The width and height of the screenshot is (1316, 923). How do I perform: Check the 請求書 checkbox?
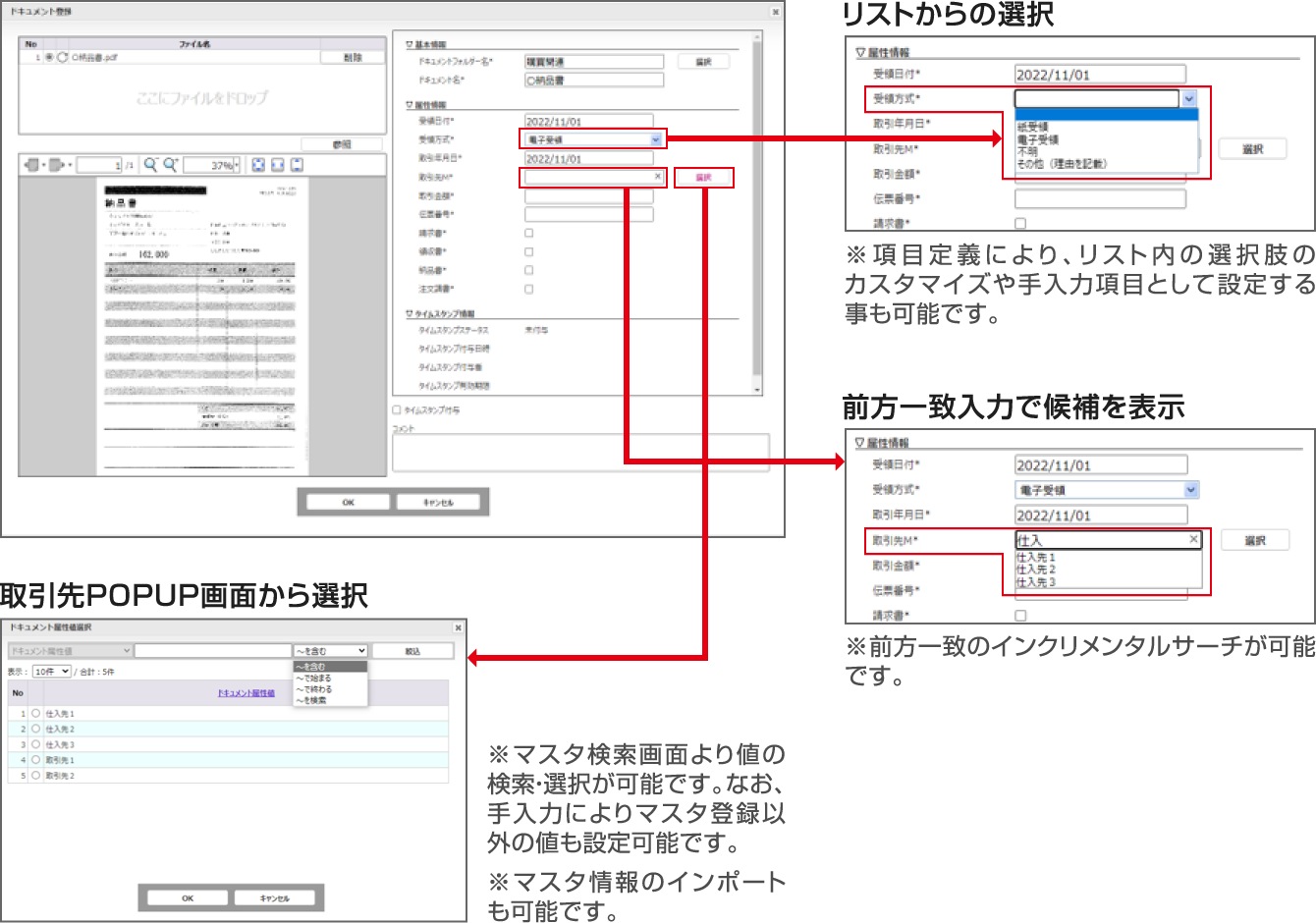(527, 232)
